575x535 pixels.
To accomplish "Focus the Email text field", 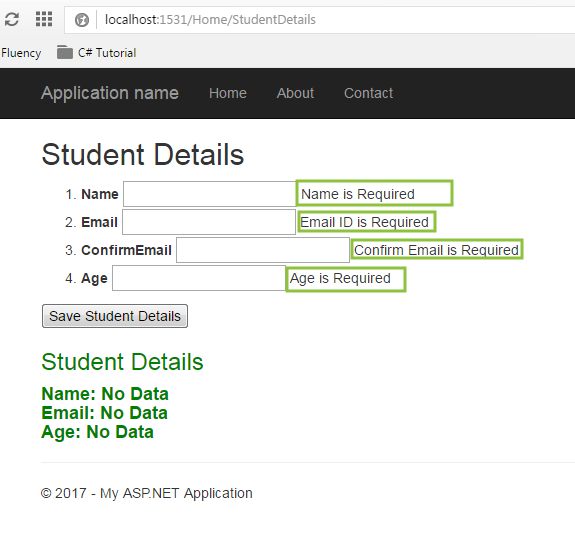I will click(209, 222).
